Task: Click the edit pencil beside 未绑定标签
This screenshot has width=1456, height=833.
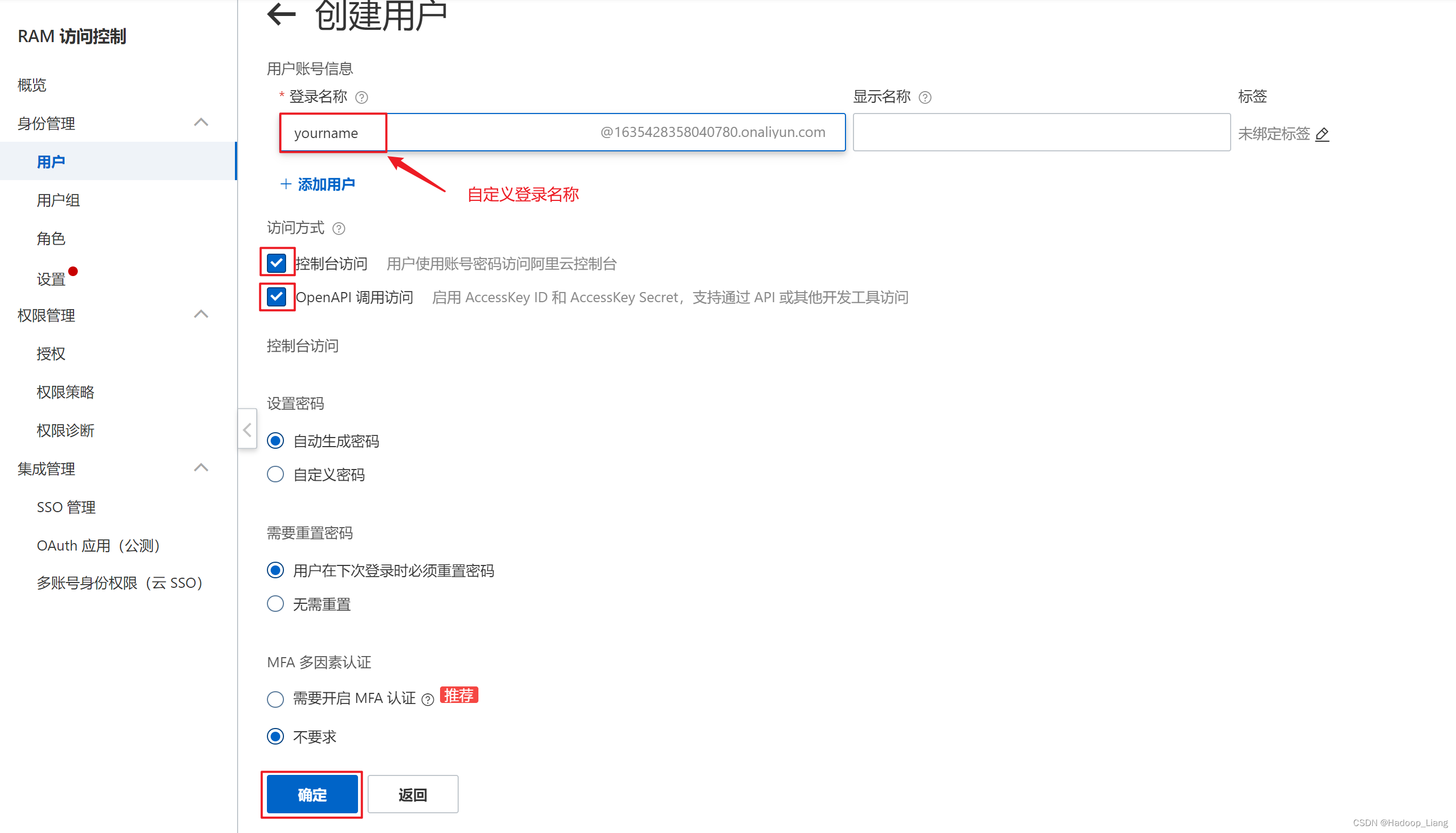Action: coord(1322,134)
